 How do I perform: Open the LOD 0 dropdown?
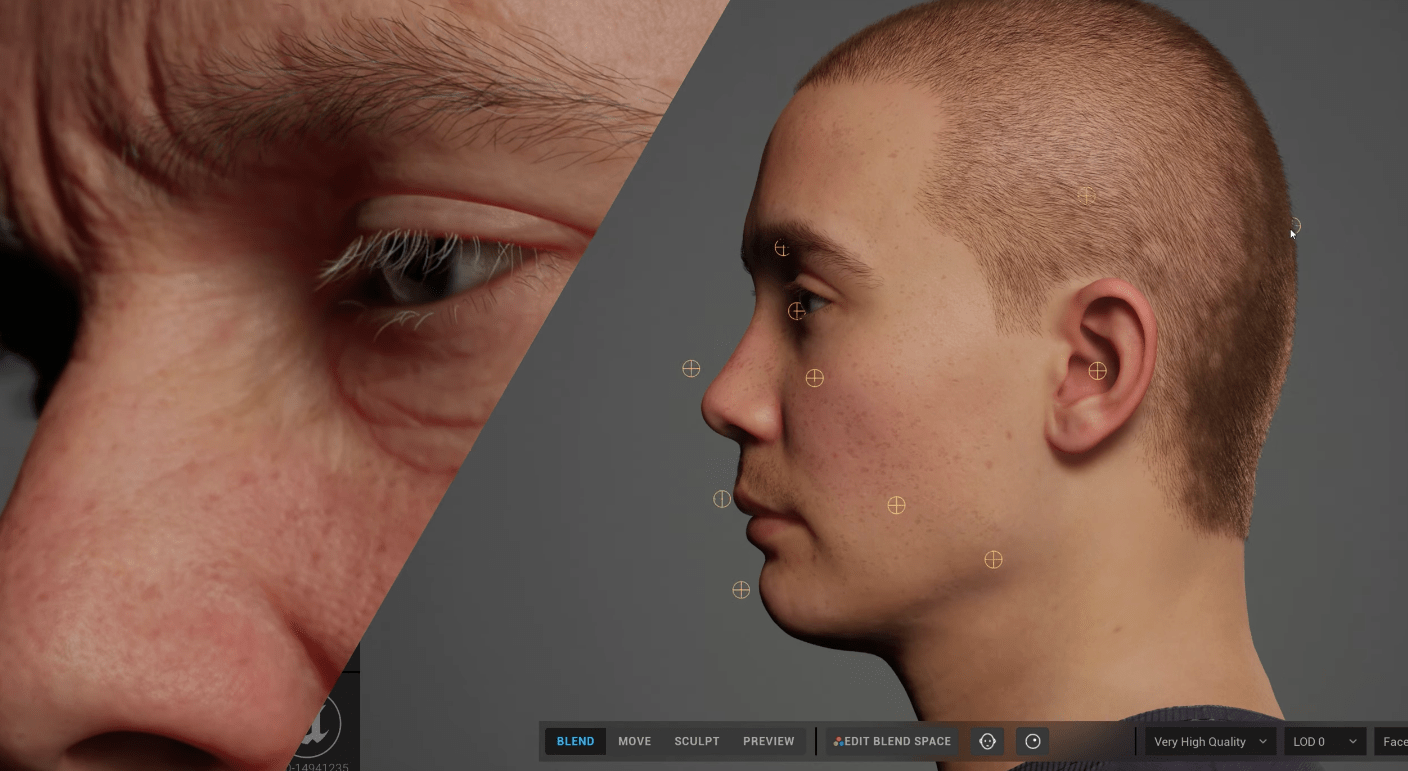(x=1325, y=741)
